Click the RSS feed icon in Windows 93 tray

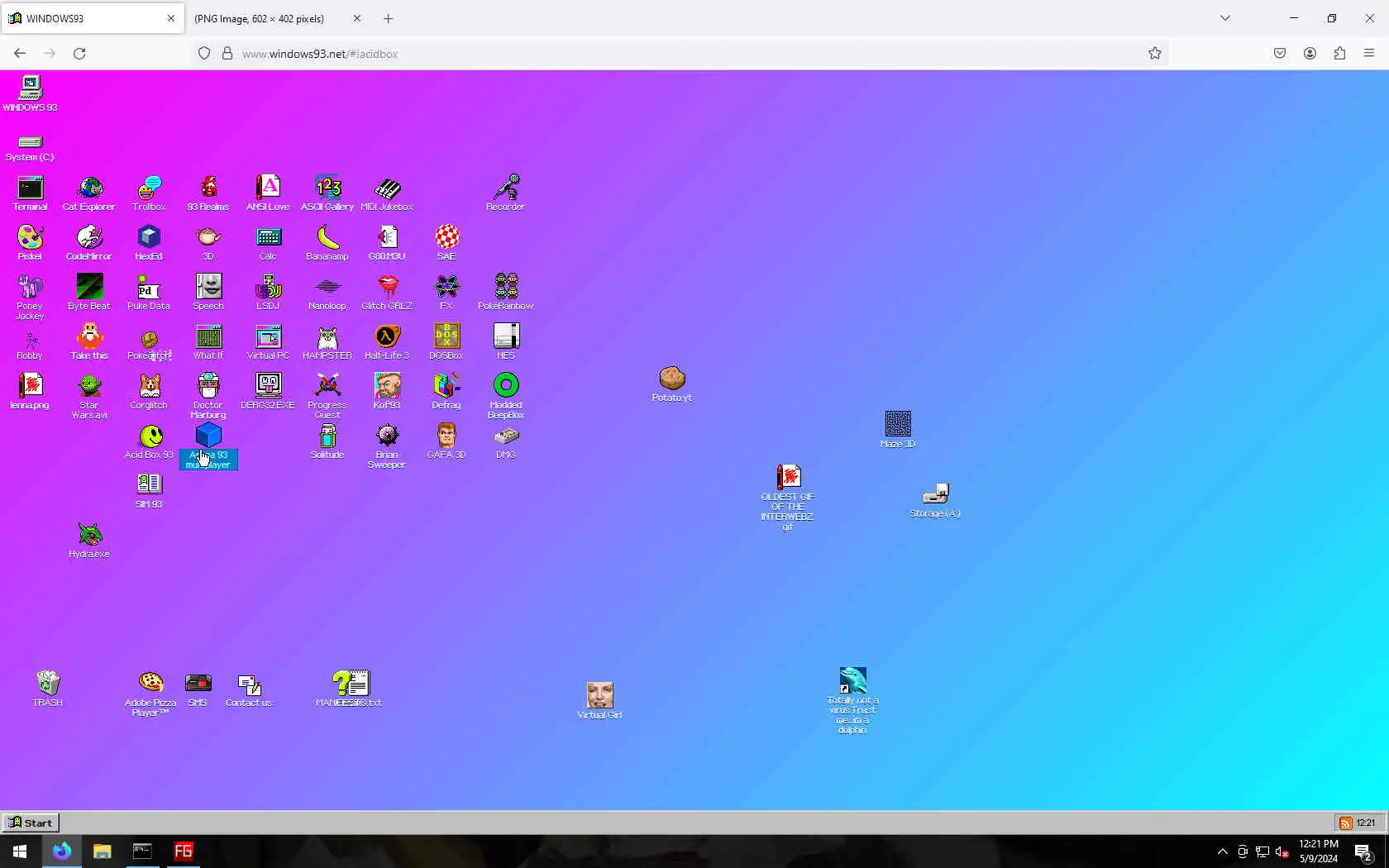coord(1346,823)
